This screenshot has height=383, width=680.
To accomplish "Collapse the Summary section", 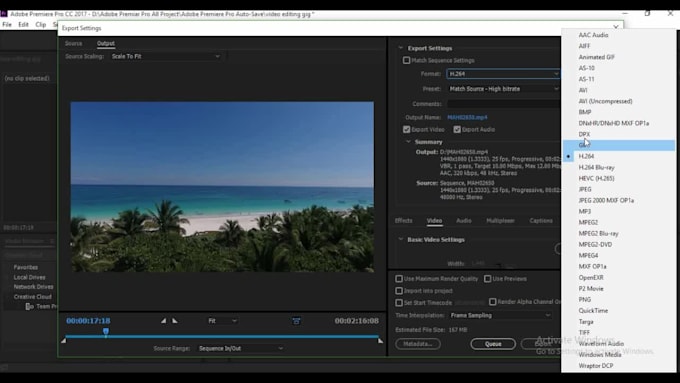I will pos(408,142).
